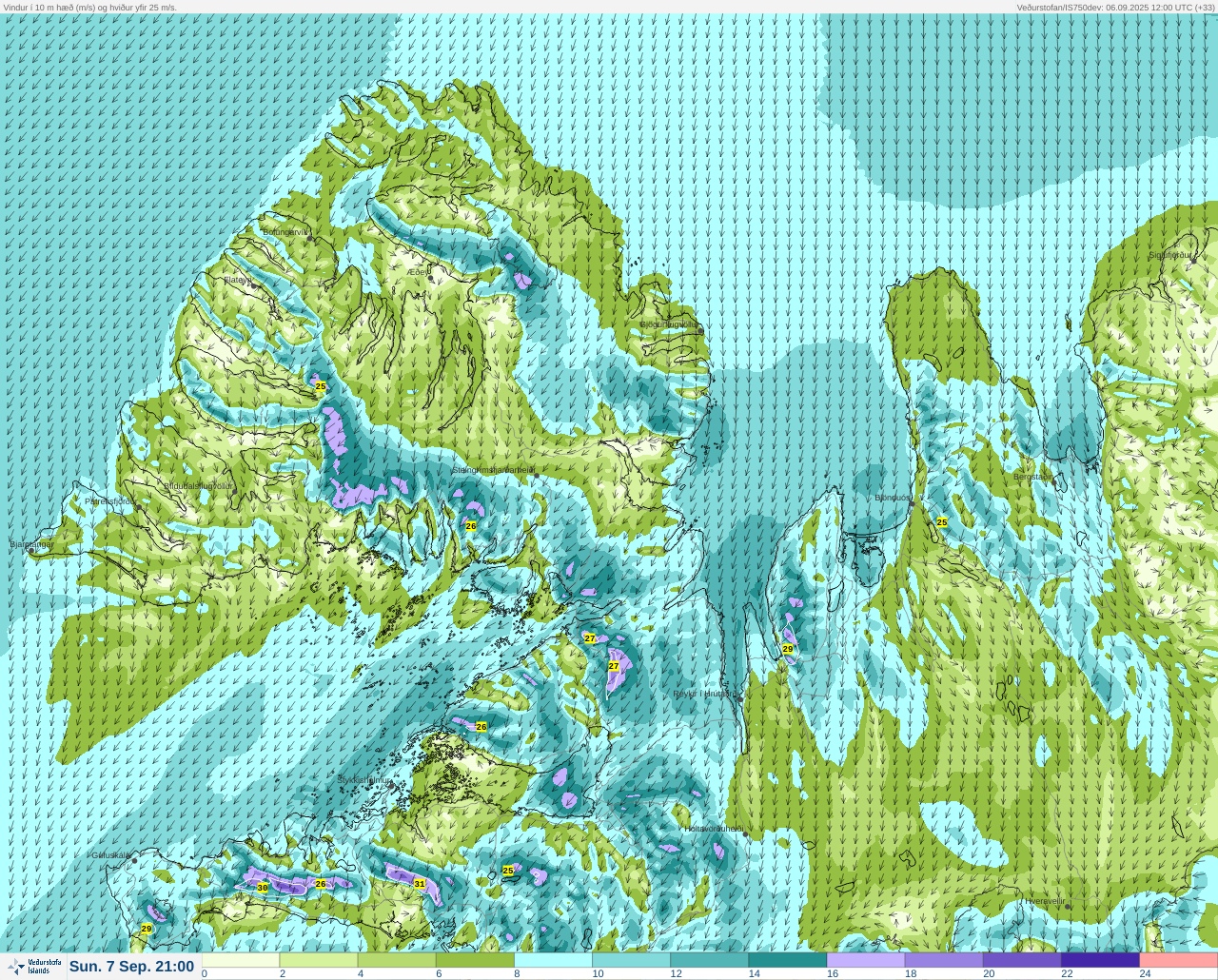This screenshot has height=980, width=1218.
Task: Click the forecast time Sun. 7 Sep. 21:00
Action: click(132, 967)
